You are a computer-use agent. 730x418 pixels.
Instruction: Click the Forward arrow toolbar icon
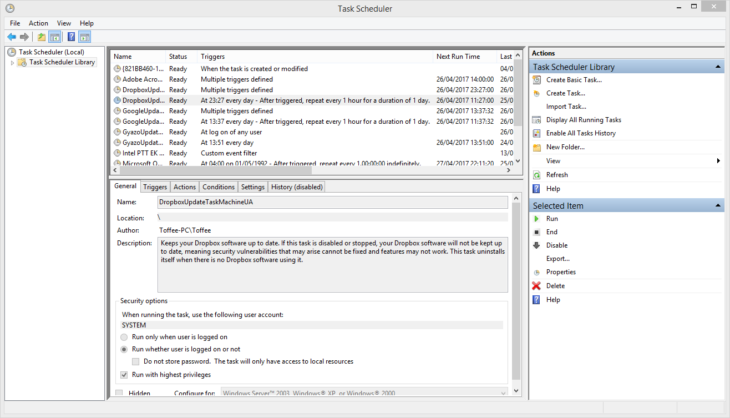[x=24, y=37]
